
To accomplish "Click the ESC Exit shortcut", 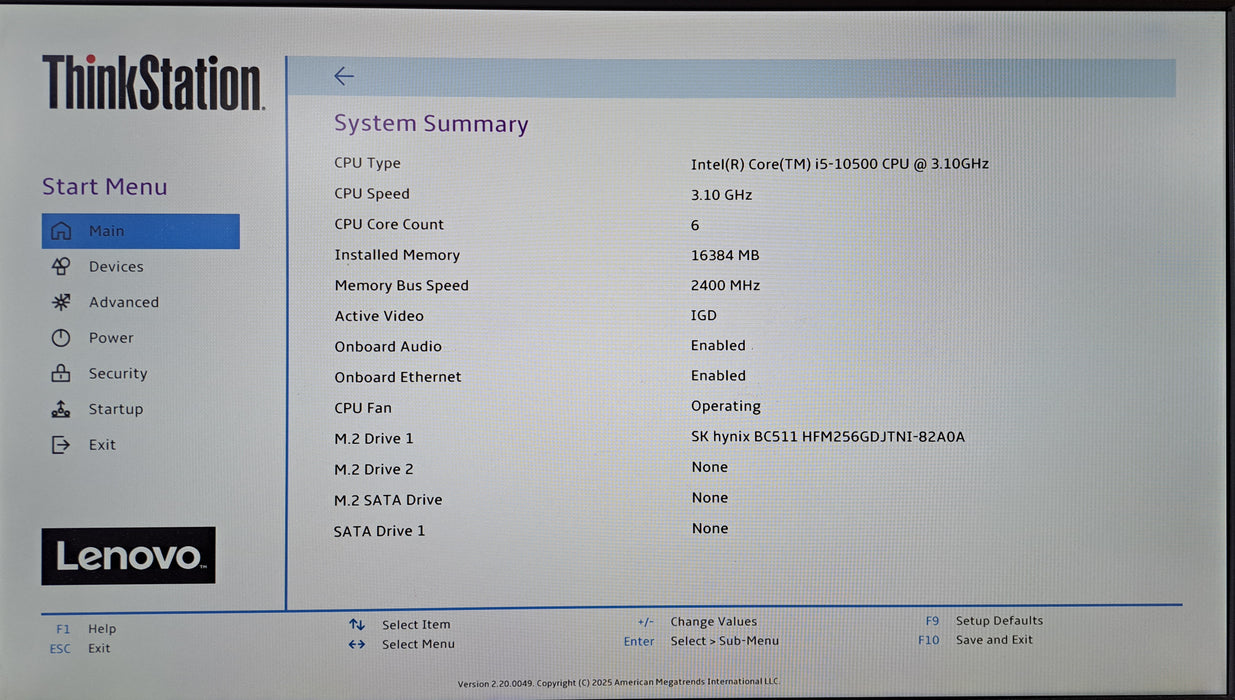I will tap(80, 648).
